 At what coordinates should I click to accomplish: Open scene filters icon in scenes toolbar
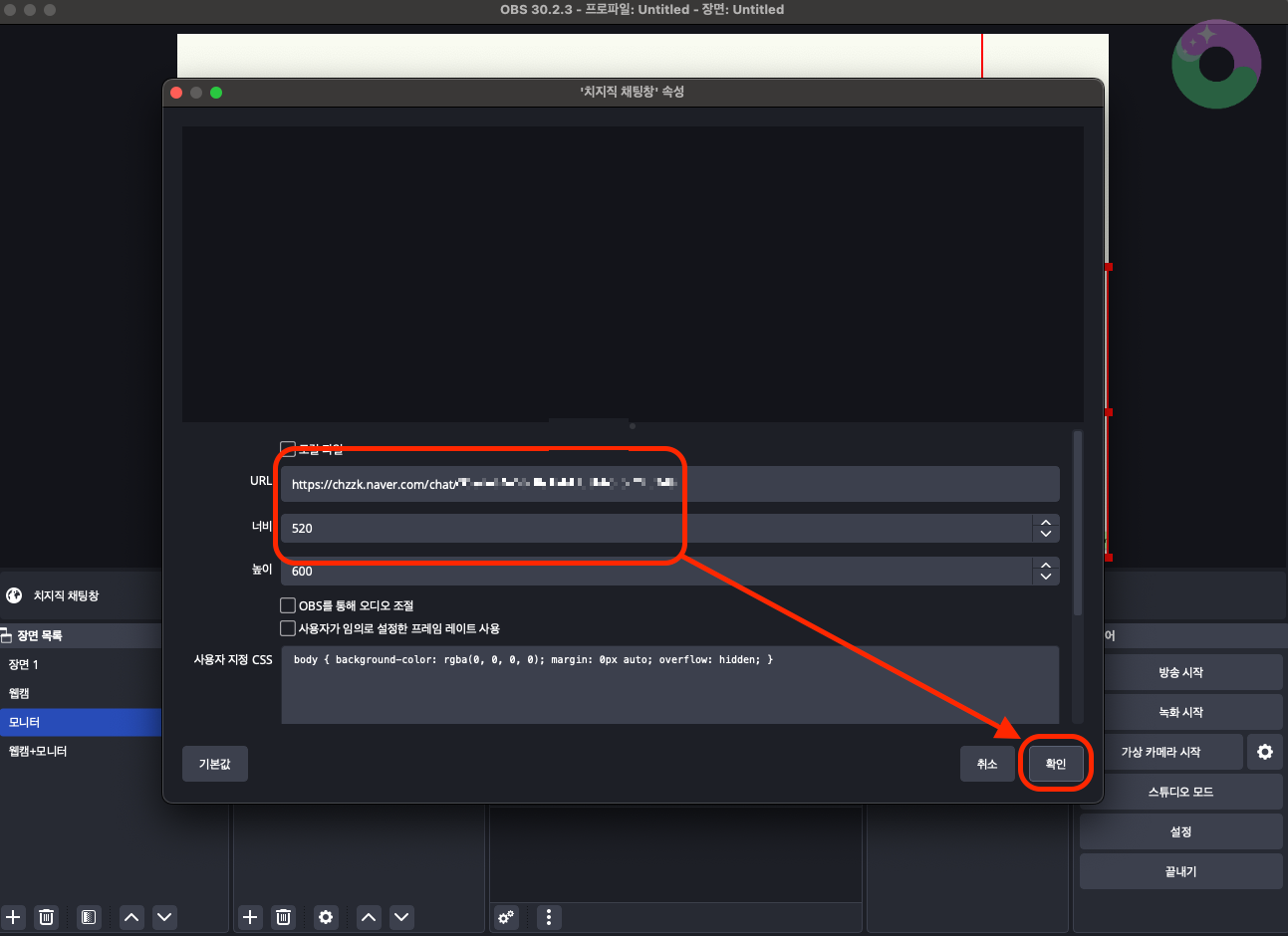coord(89,917)
